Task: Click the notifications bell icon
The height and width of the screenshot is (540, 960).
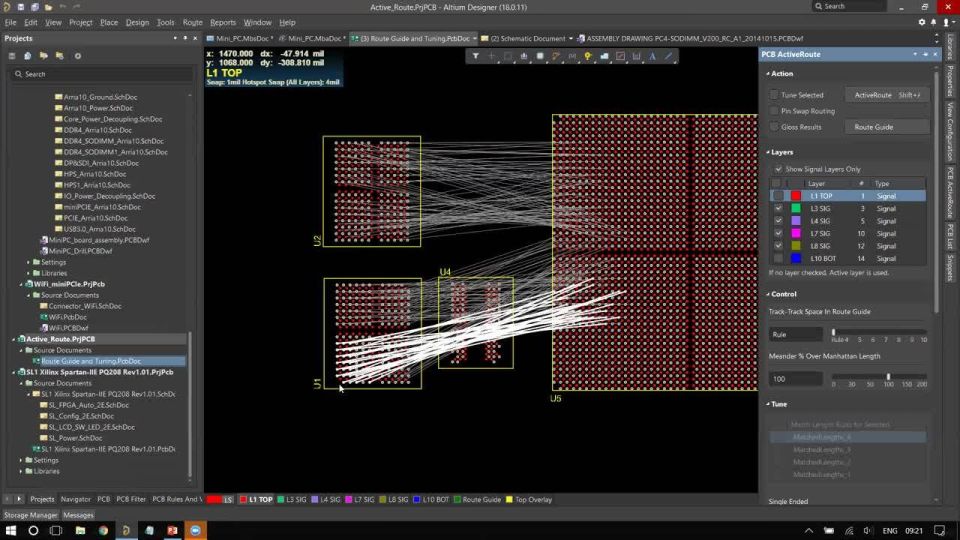Action: (x=933, y=22)
